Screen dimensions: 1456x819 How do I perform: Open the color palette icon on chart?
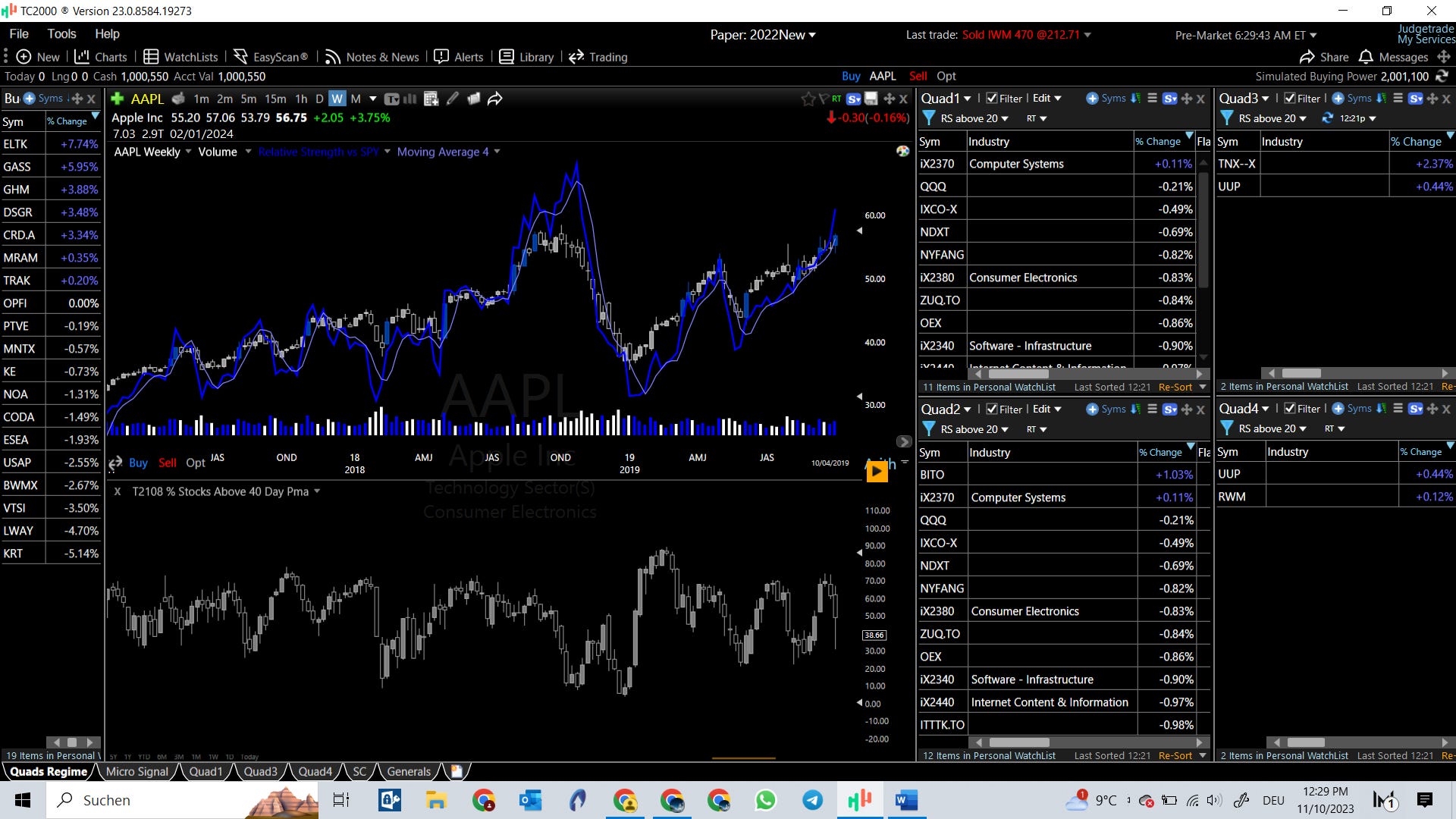[x=902, y=151]
